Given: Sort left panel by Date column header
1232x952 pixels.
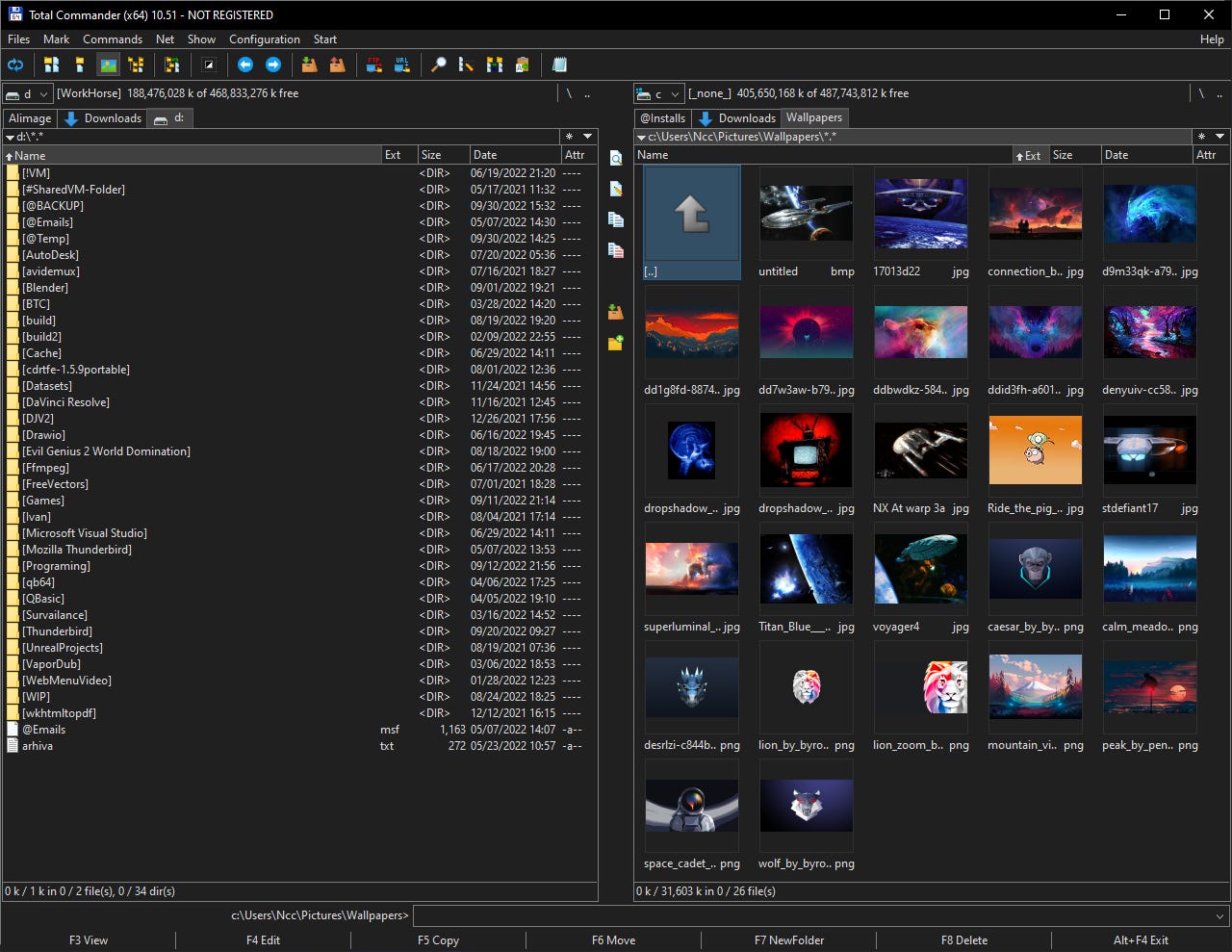Looking at the screenshot, I should 515,155.
